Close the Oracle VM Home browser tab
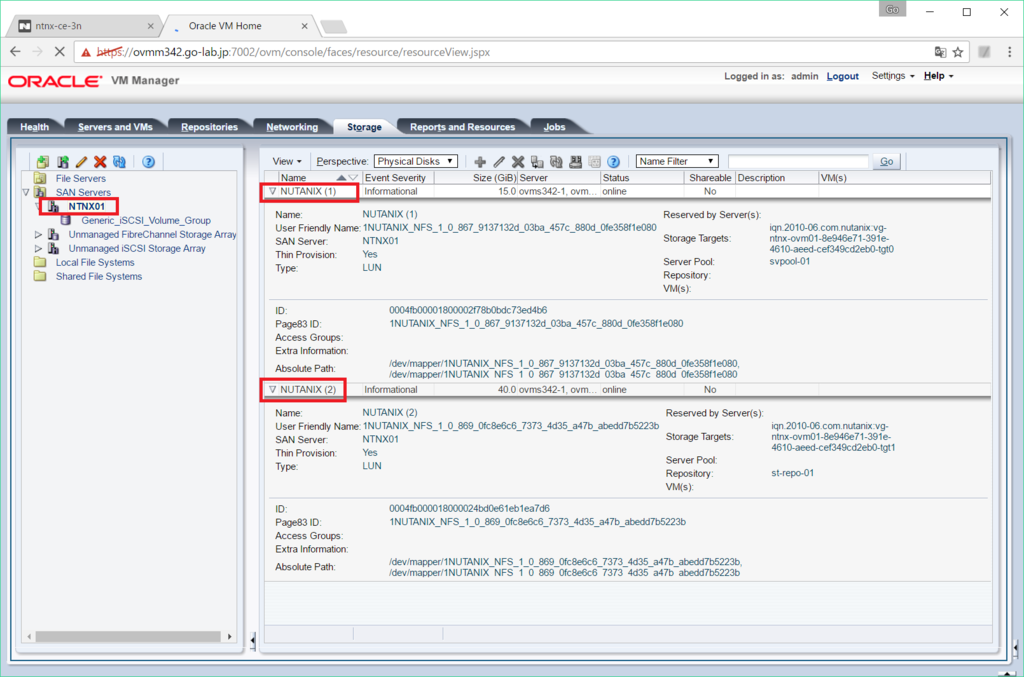Screen dimensions: 1024x677 [304, 26]
